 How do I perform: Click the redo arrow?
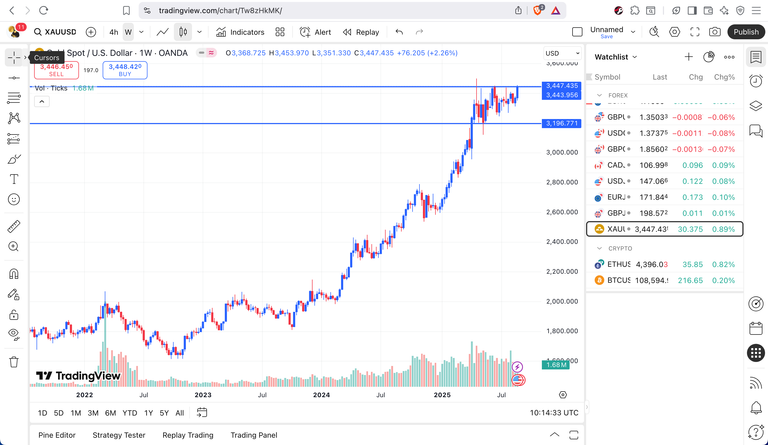tap(419, 32)
